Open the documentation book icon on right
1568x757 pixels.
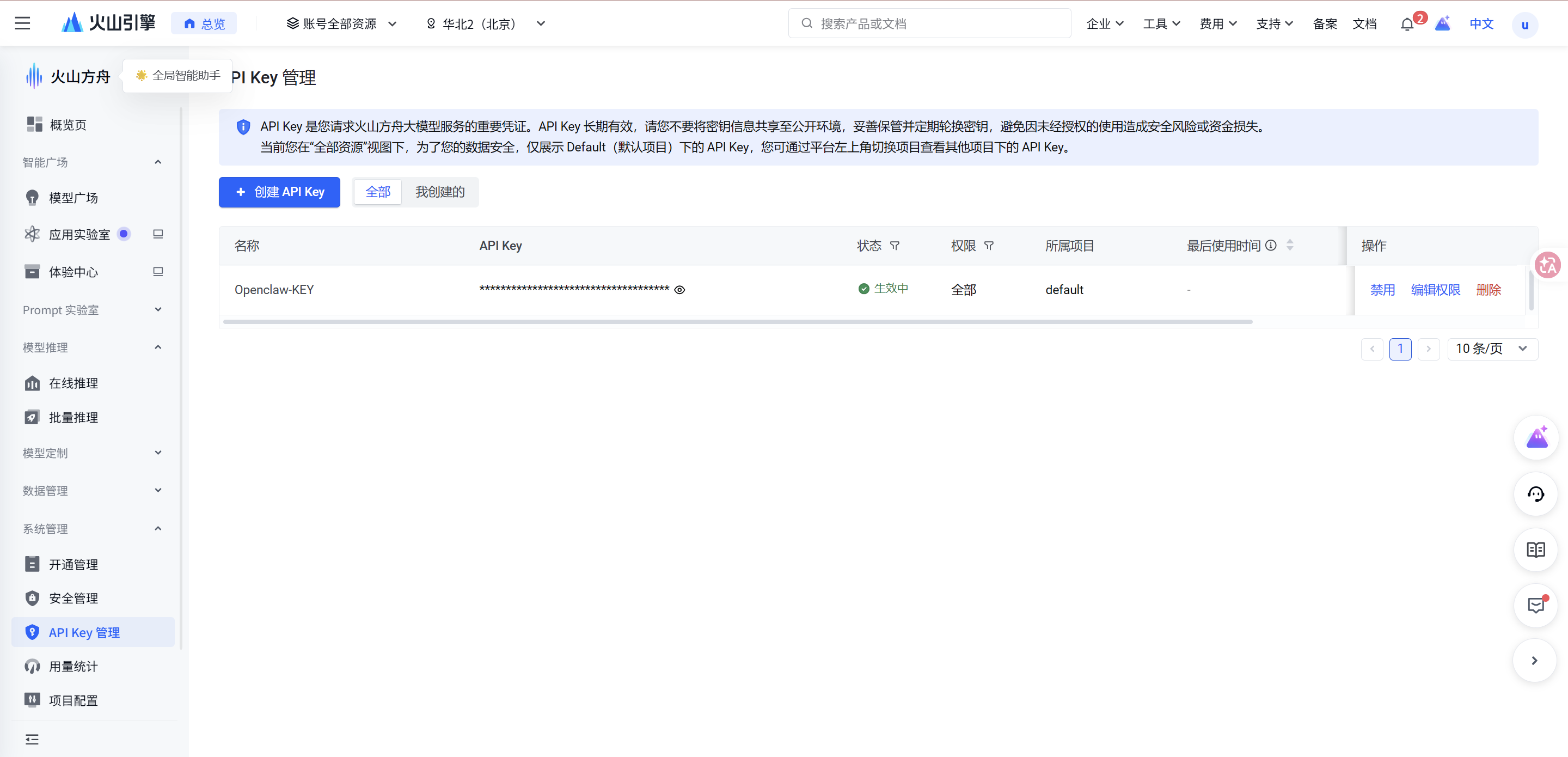coord(1535,550)
